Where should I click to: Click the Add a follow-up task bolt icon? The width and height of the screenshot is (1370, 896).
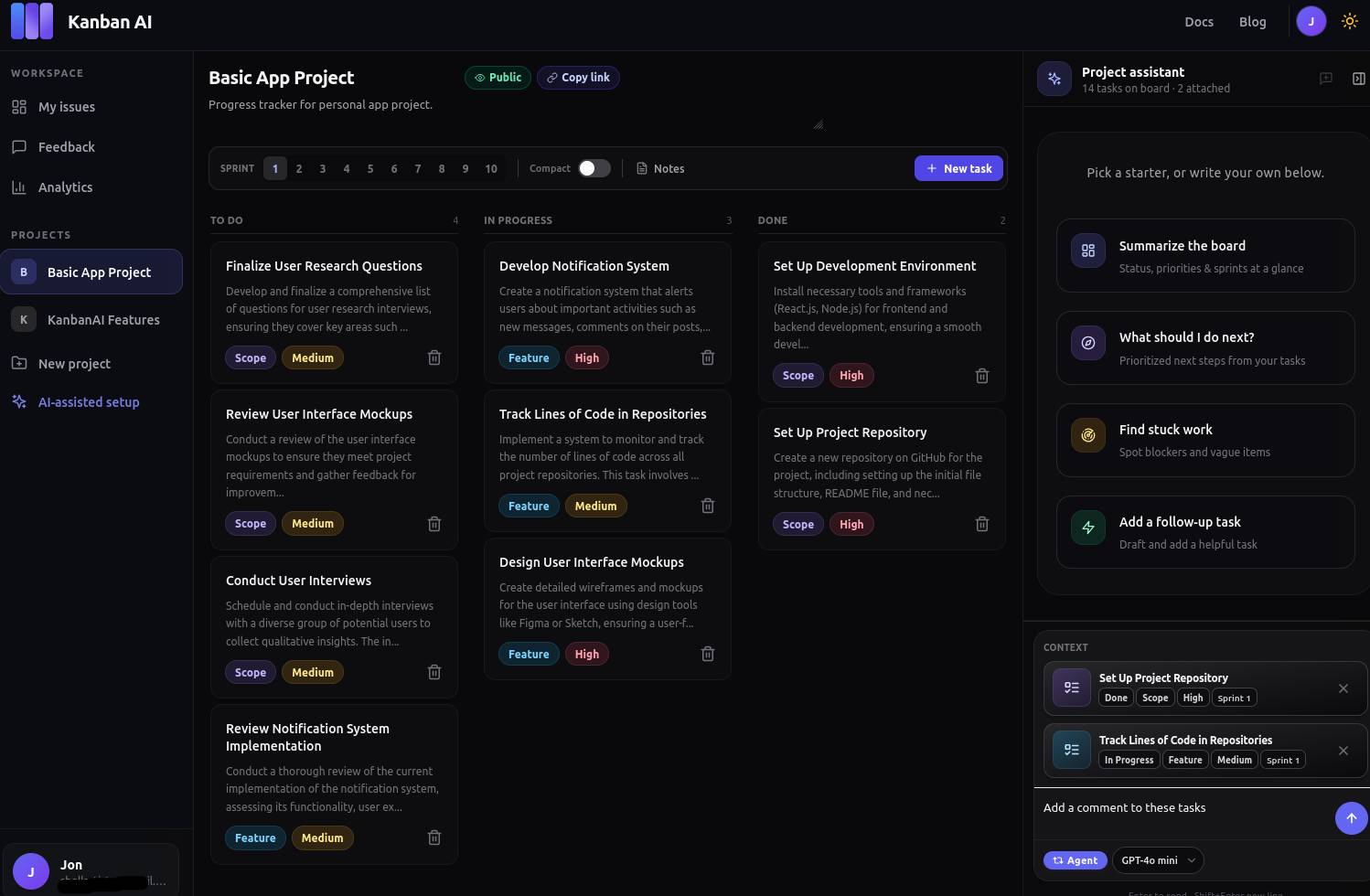pos(1088,528)
